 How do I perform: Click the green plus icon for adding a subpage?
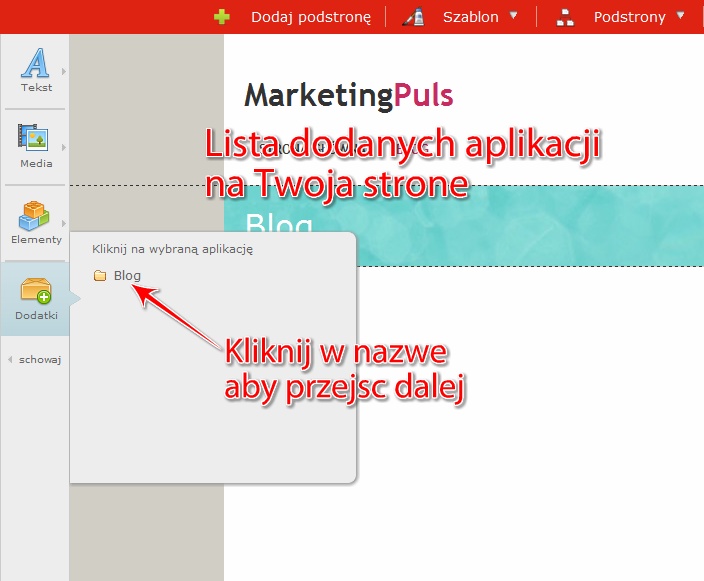click(222, 16)
